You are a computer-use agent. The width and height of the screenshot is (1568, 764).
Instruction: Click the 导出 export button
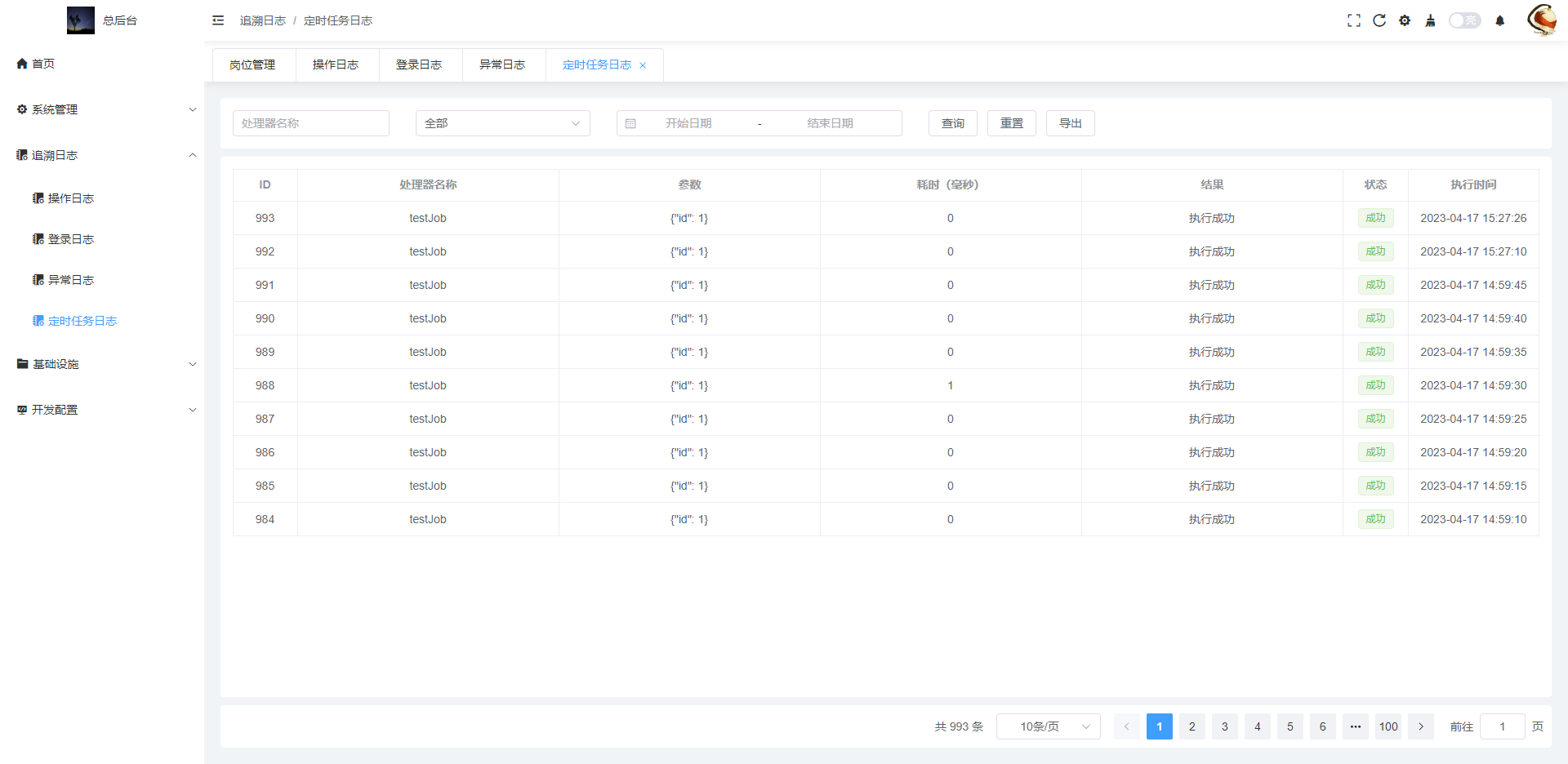1070,123
